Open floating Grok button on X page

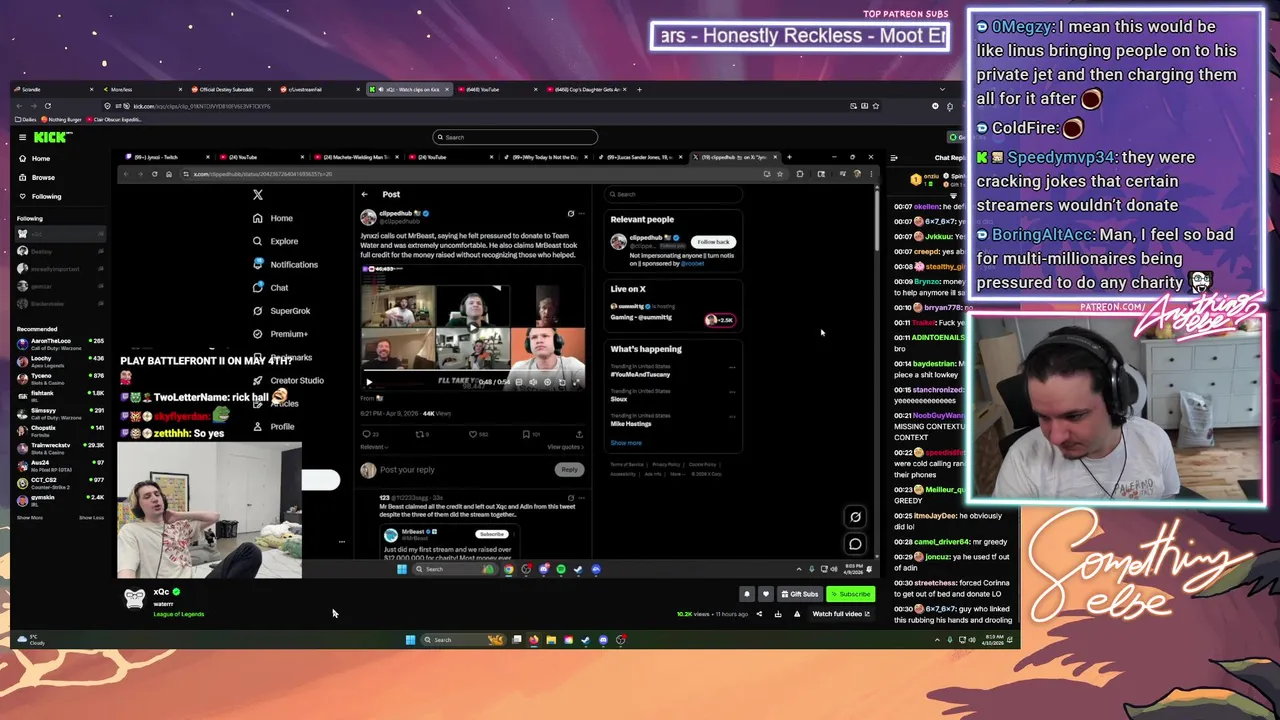click(x=855, y=517)
